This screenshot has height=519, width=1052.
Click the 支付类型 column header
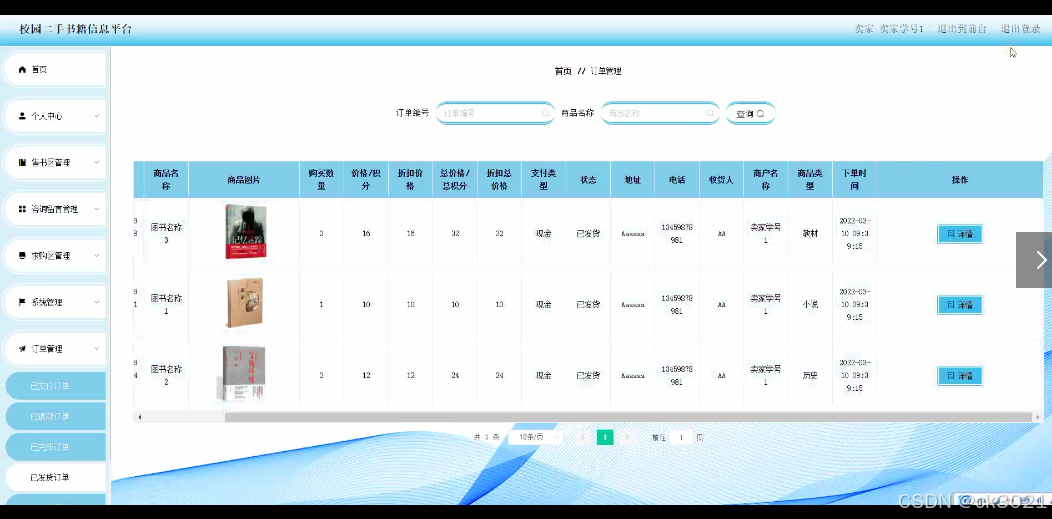tap(543, 180)
